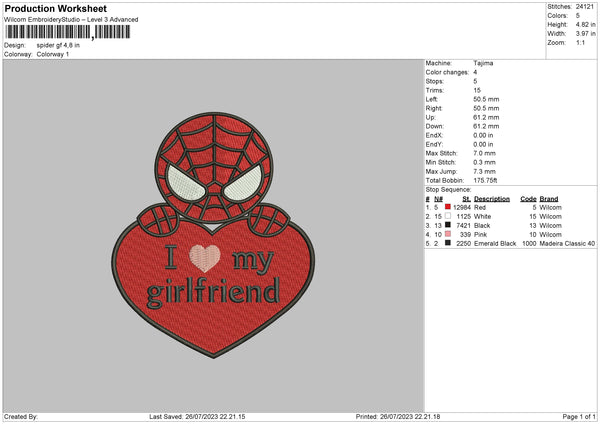
Task: Click the Description column header
Action: [x=492, y=199]
